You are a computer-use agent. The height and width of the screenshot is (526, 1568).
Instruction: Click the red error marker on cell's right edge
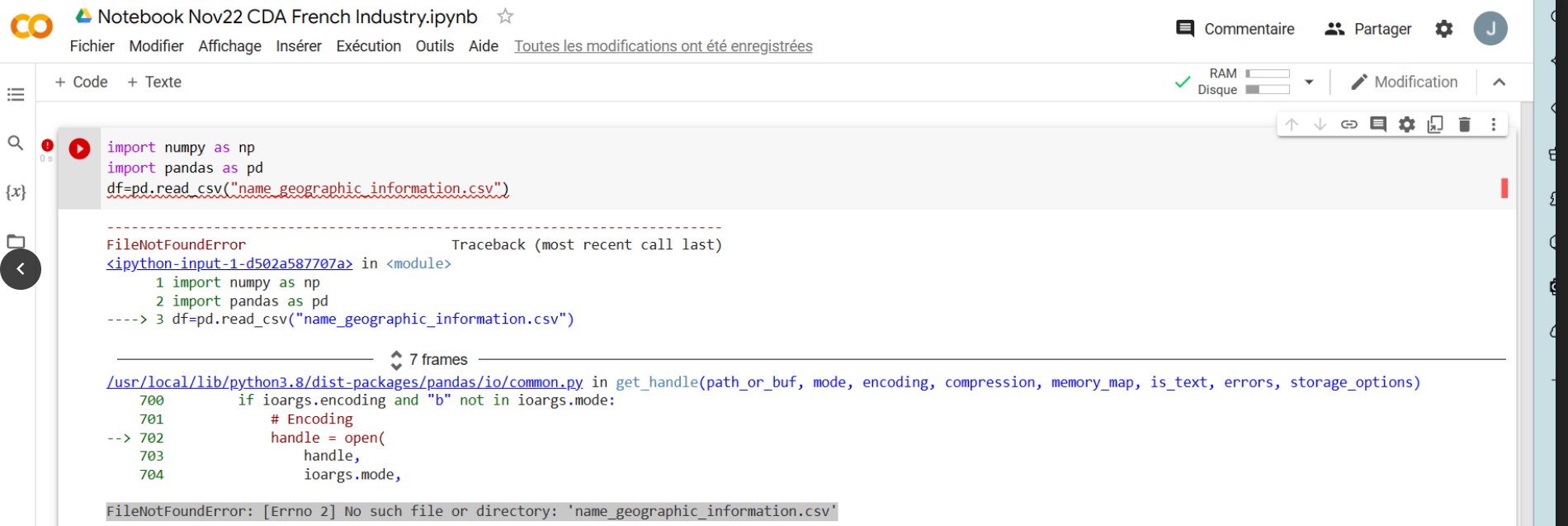1504,188
